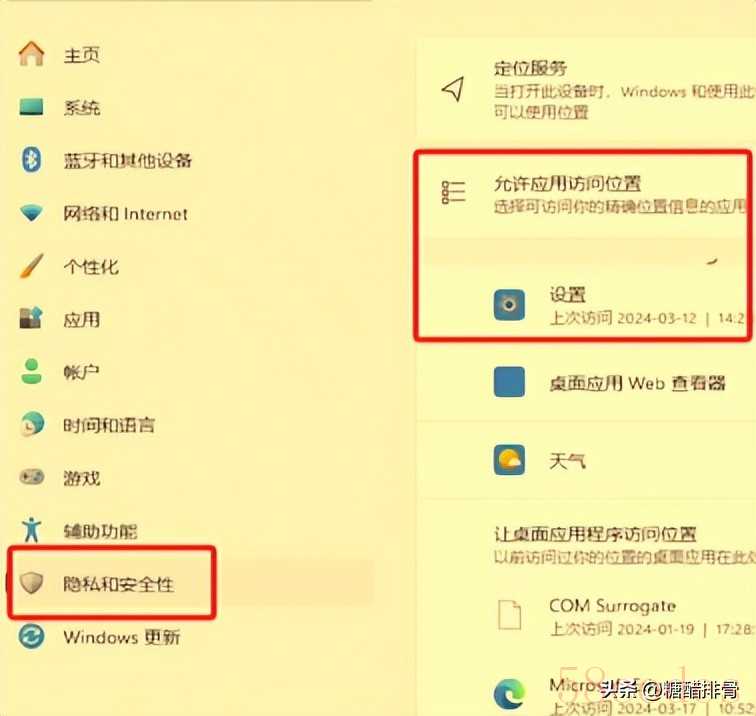Click the gaming controller icon
Image resolution: width=756 pixels, height=716 pixels.
(31, 477)
